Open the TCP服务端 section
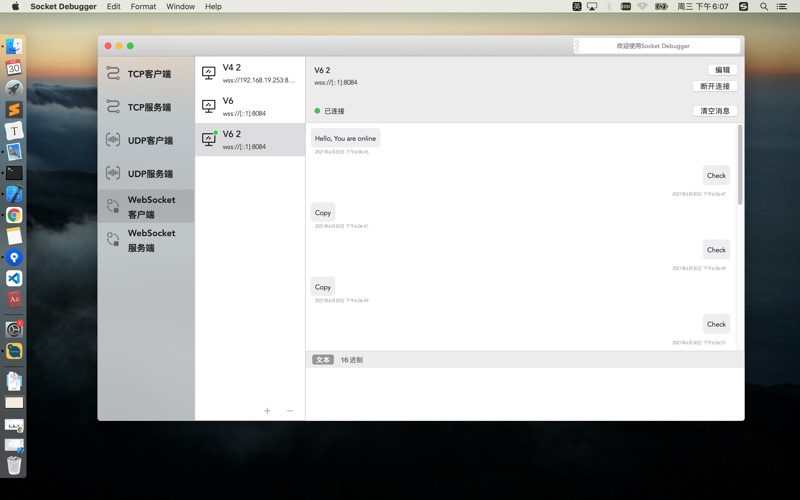Screen dimensions: 800x500 click(x=146, y=107)
